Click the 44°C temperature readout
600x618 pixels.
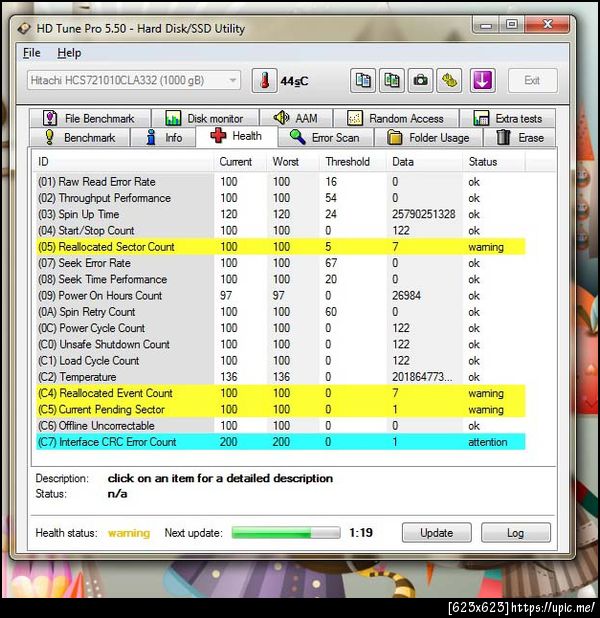point(294,81)
